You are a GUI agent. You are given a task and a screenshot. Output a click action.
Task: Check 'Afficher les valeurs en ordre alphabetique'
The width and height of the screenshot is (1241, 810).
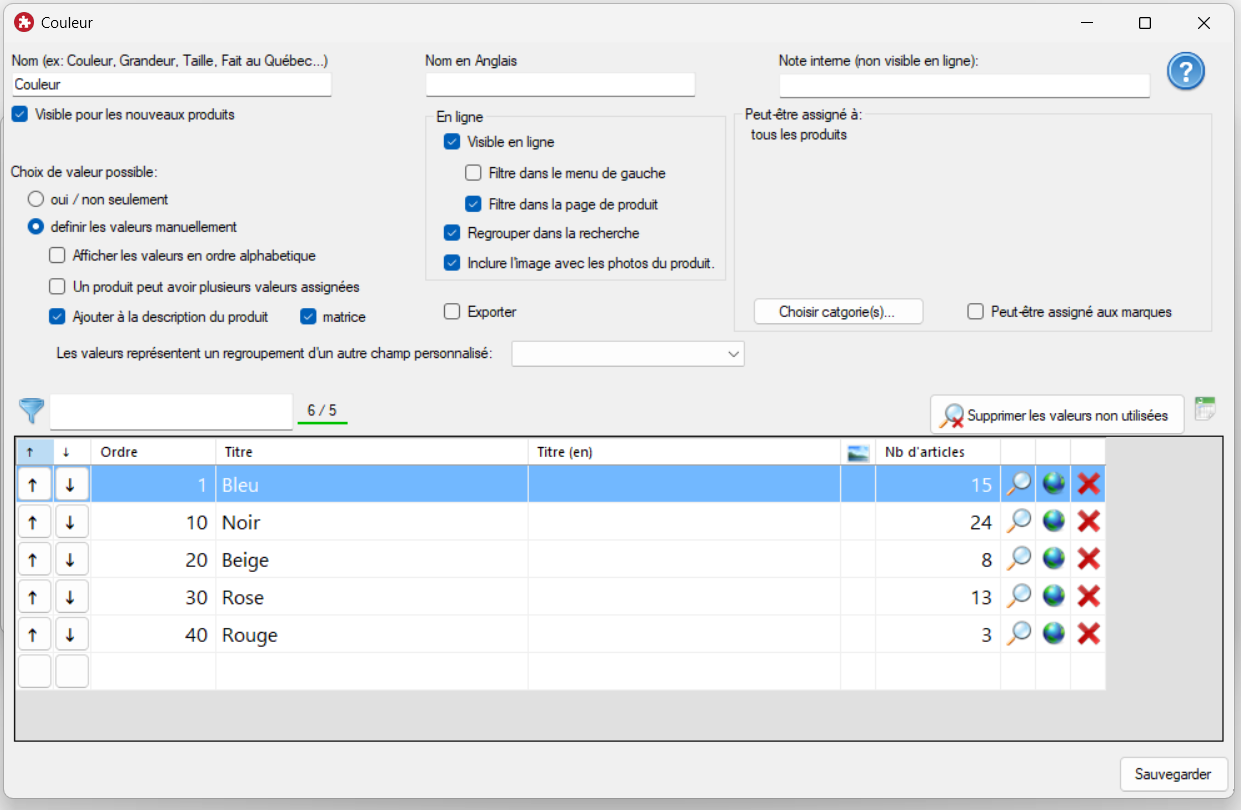58,256
